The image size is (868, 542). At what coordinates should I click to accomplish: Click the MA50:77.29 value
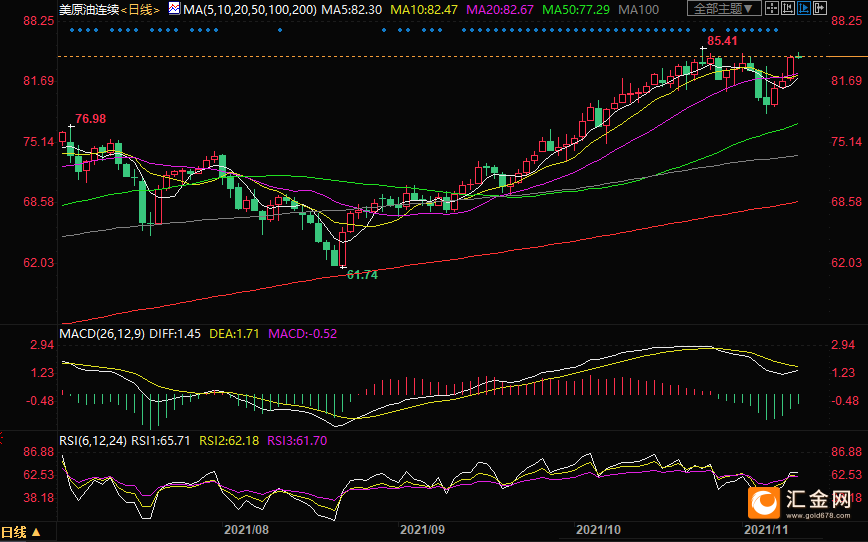576,9
